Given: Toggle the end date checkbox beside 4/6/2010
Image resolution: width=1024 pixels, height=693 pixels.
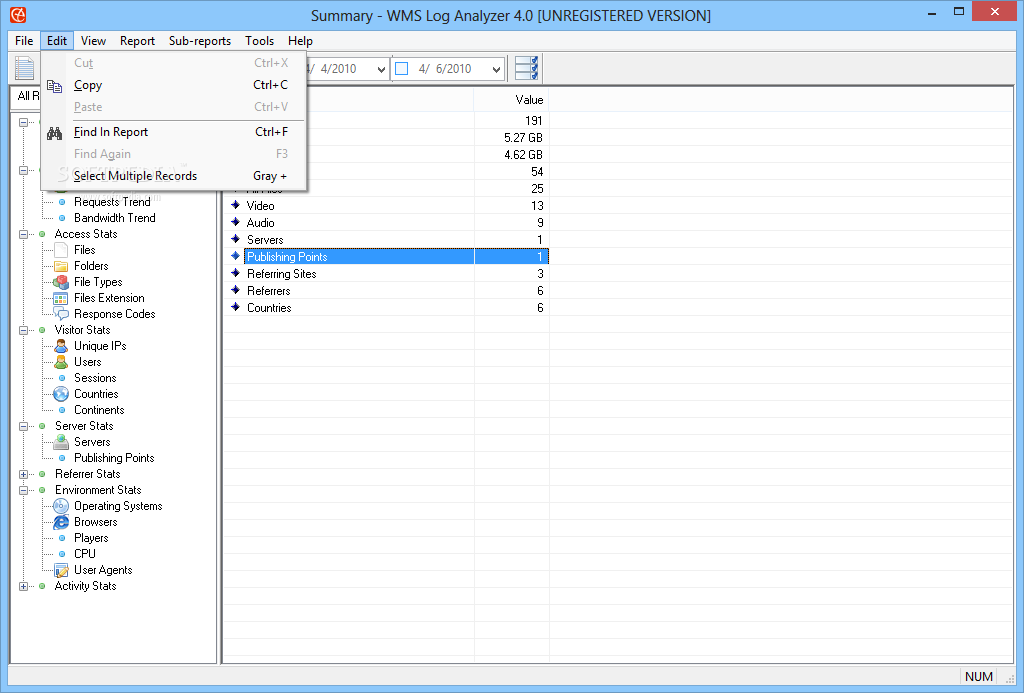Looking at the screenshot, I should 402,69.
